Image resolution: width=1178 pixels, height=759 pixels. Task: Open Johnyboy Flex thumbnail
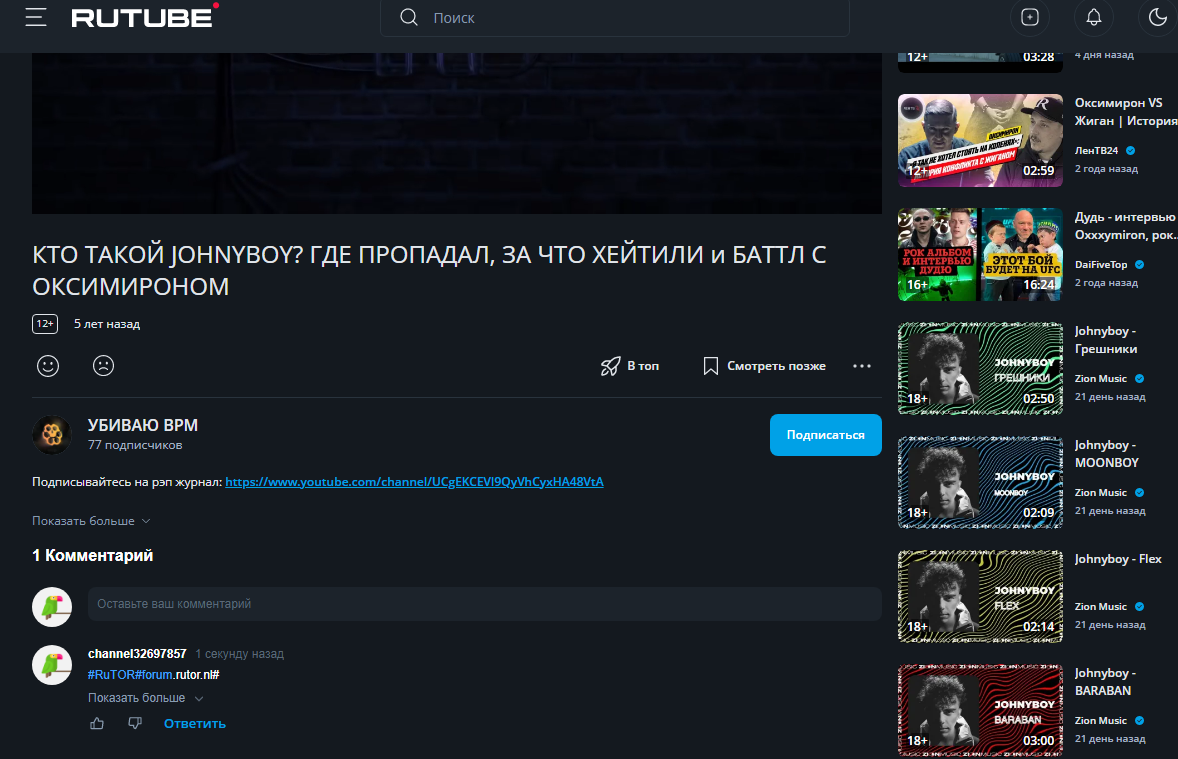(x=980, y=597)
